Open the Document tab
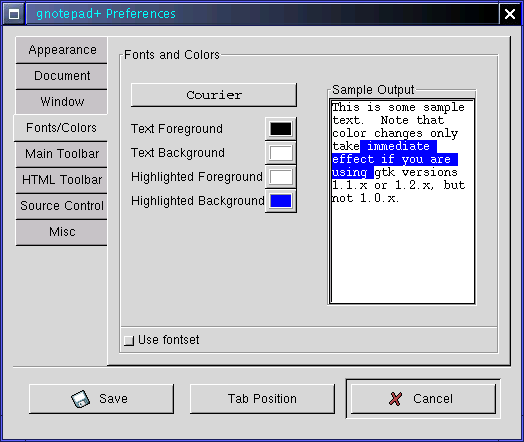 (62, 76)
